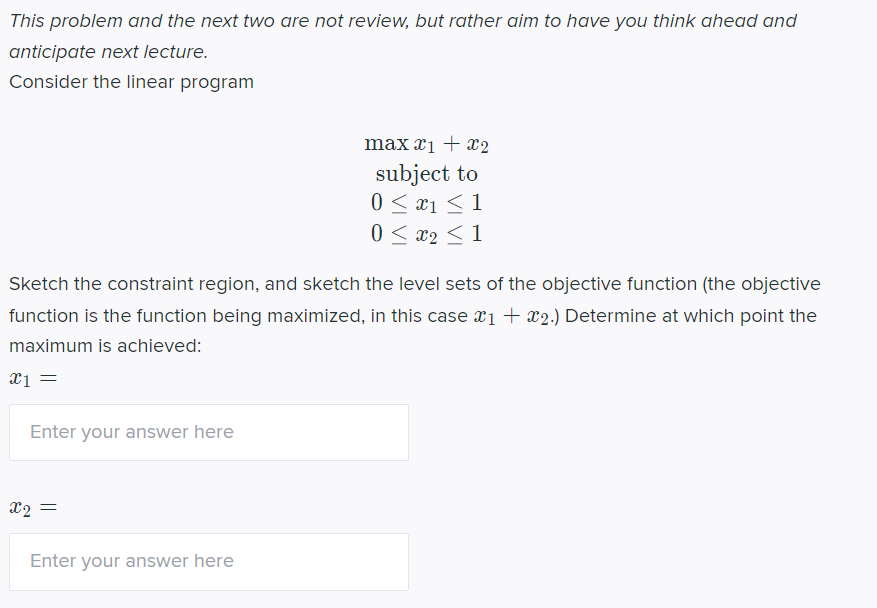Click the constraint '0 ≤ x1 ≤ 1'
Screen dimensions: 877x608
[426, 203]
